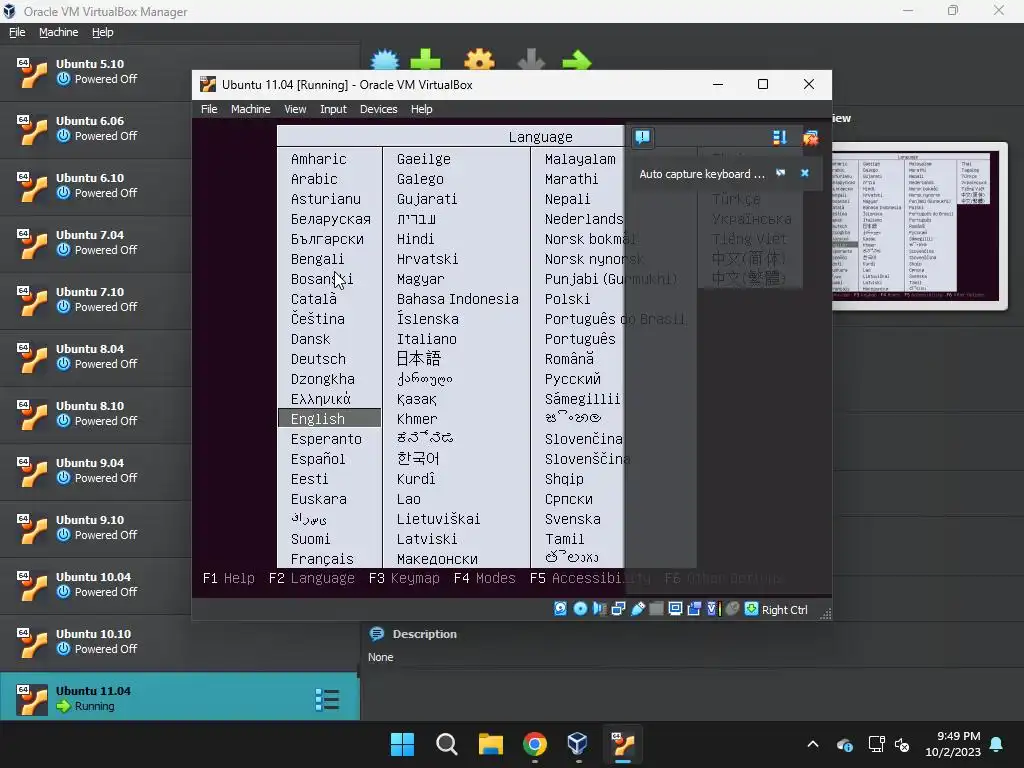1024x768 pixels.
Task: Click the delete all notifications icon
Action: (810, 137)
